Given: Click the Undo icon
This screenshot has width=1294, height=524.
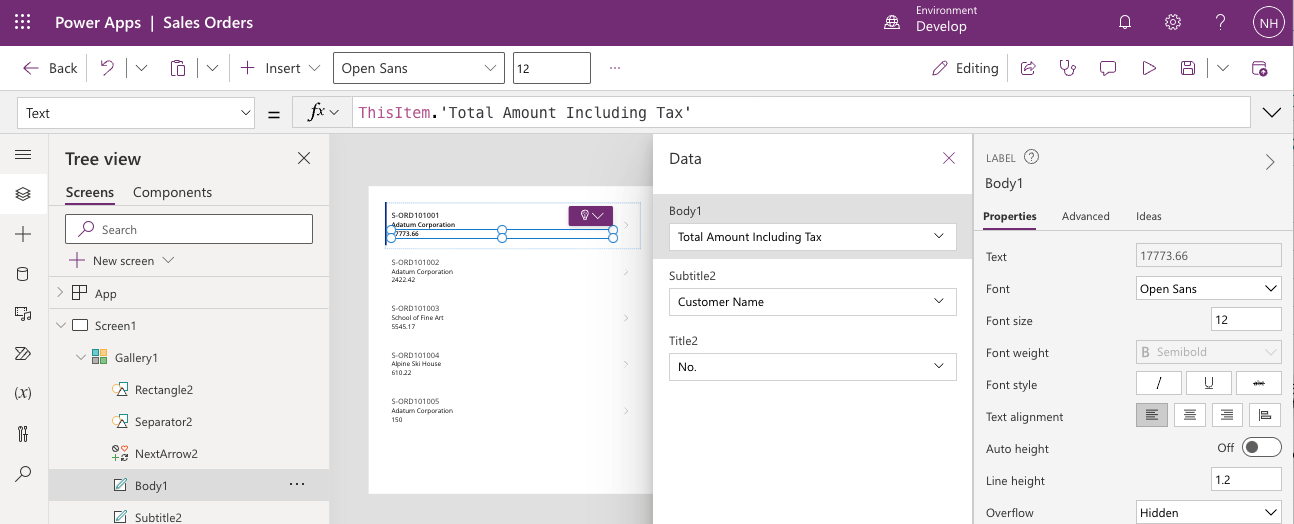Looking at the screenshot, I should [107, 68].
